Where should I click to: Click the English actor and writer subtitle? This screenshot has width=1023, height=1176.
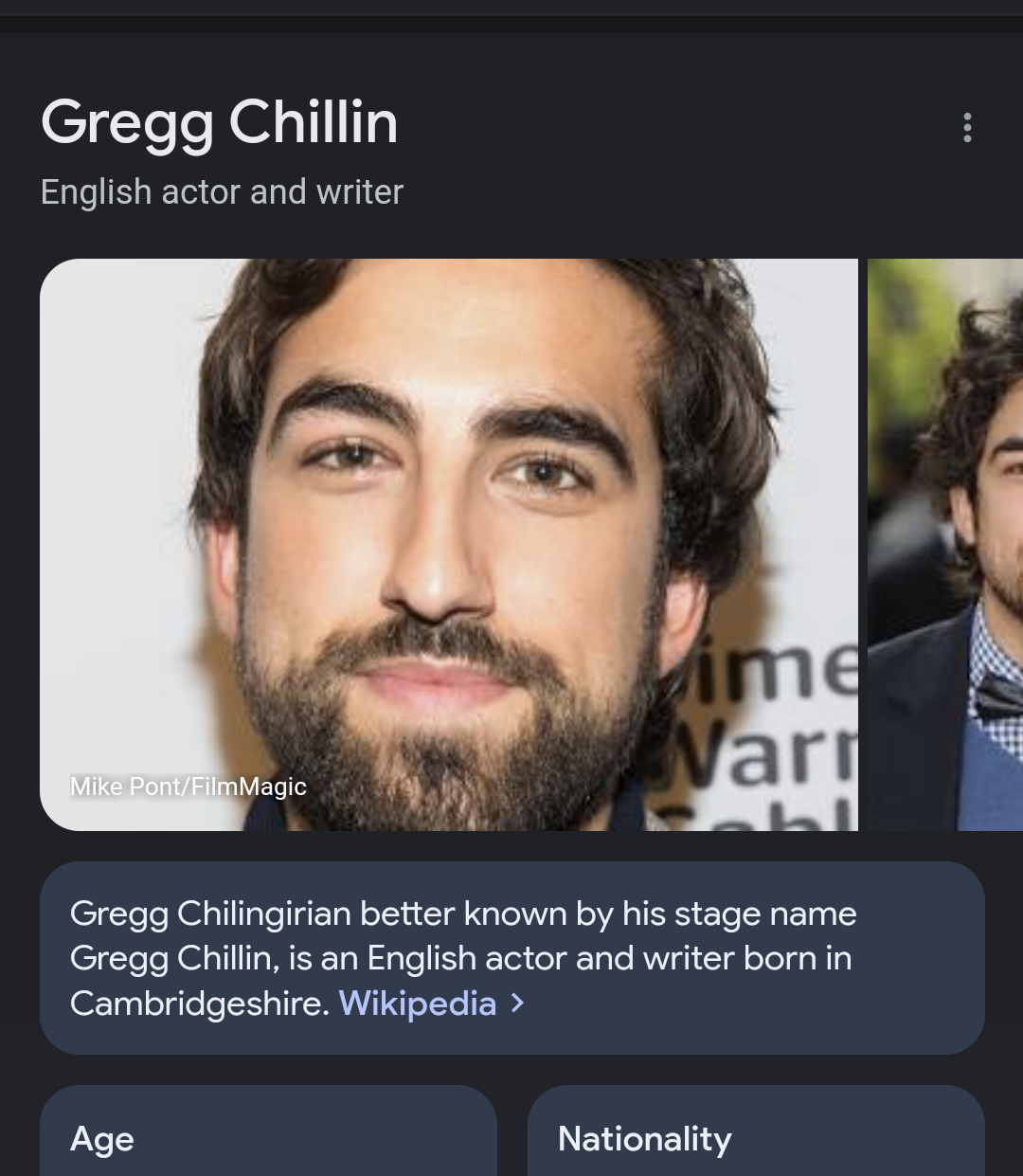pos(222,191)
